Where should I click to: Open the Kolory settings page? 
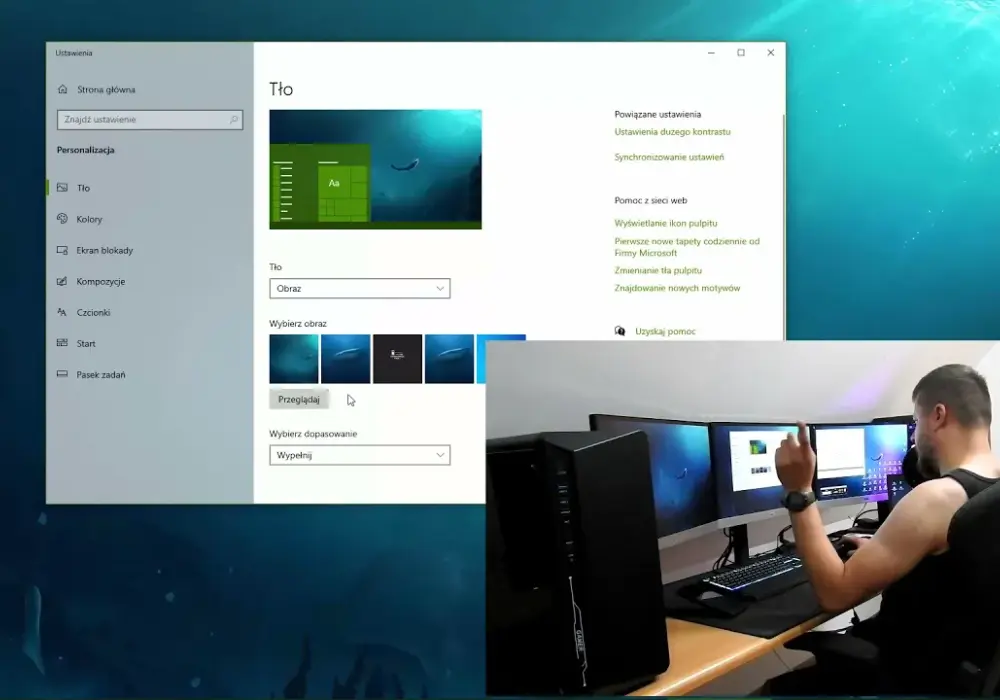(89, 219)
